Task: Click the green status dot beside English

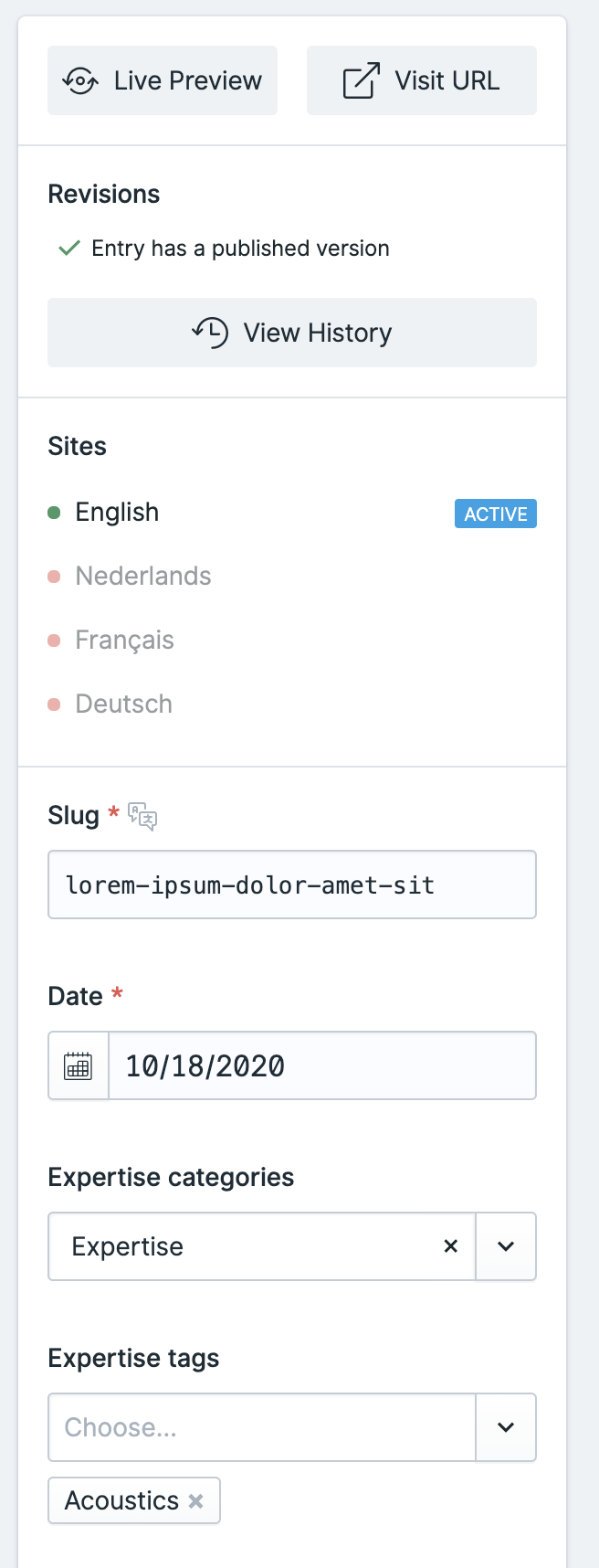Action: 54,513
